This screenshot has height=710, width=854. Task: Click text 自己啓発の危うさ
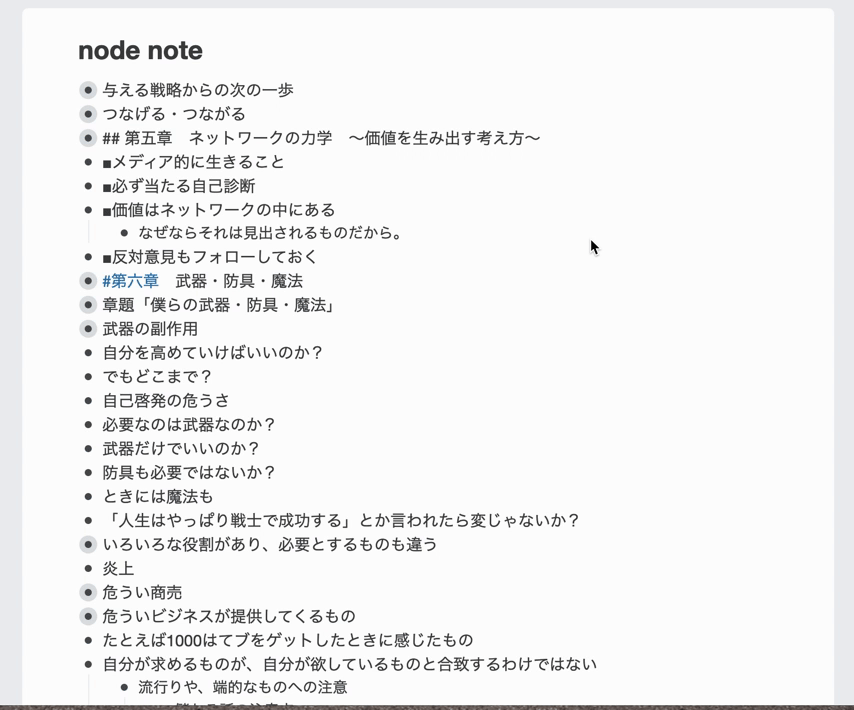click(166, 401)
